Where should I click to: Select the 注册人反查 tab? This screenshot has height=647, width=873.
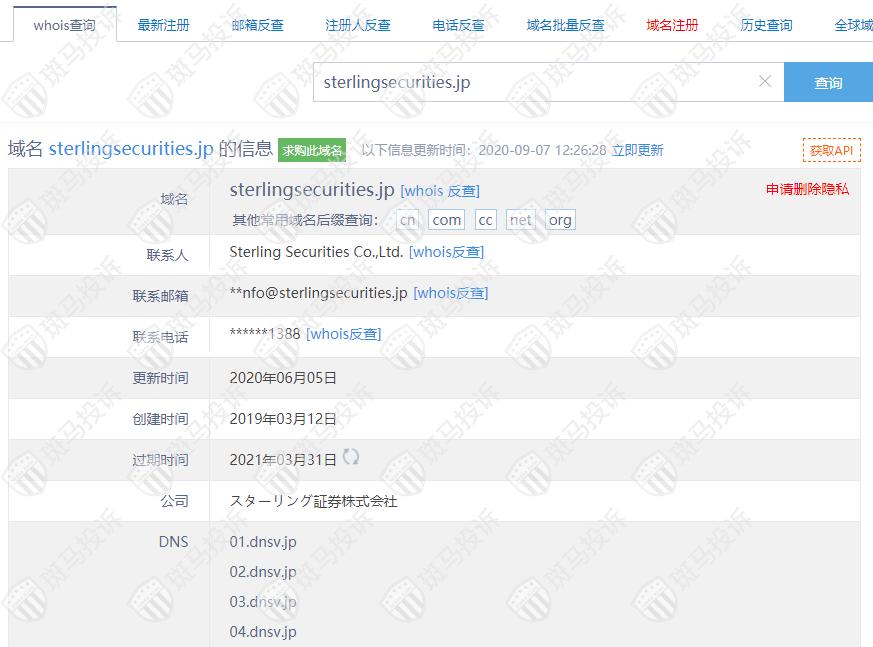358,25
